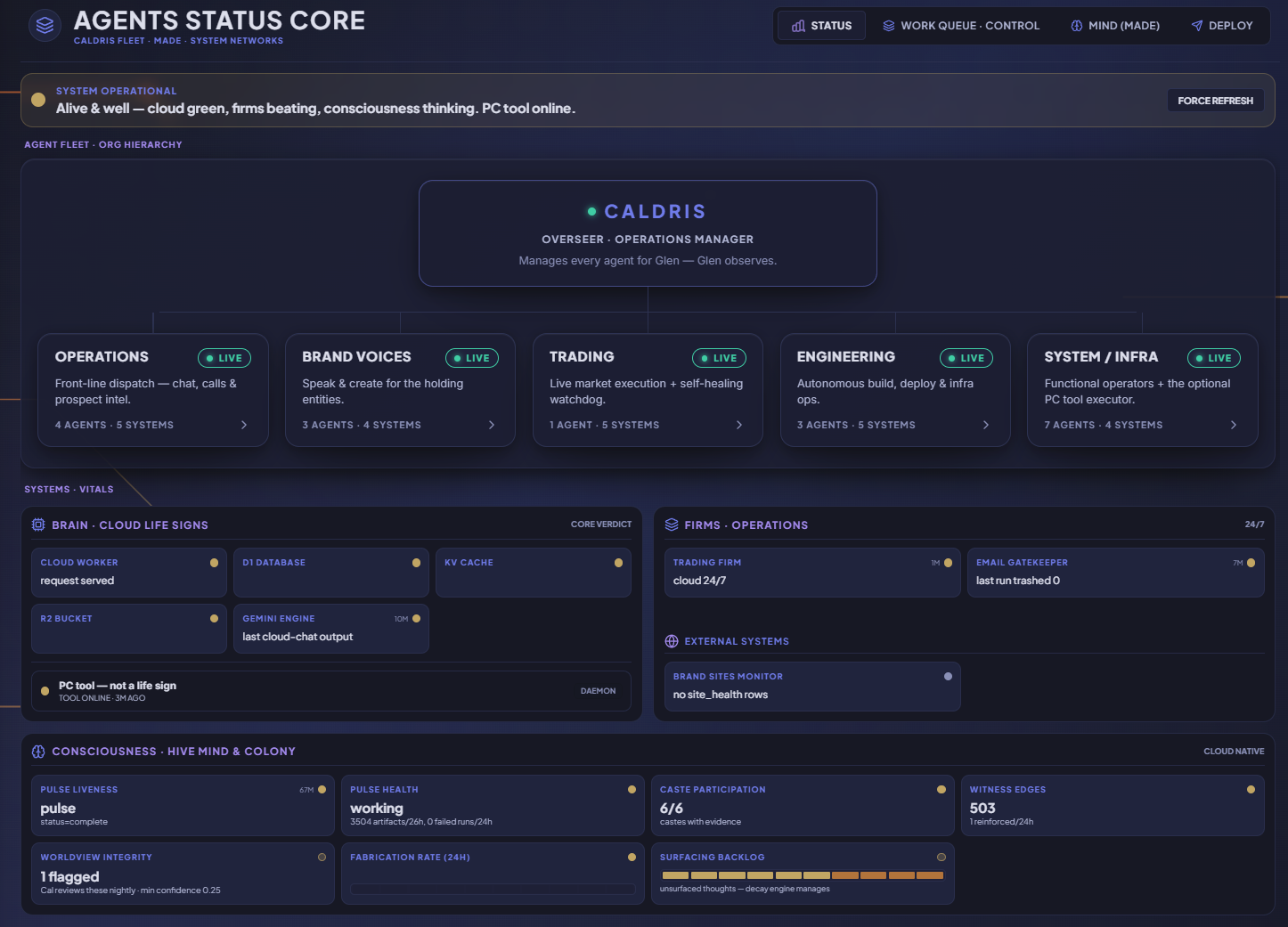The width and height of the screenshot is (1288, 927).
Task: Click the Fabrication Rate progress bar
Action: click(x=493, y=889)
